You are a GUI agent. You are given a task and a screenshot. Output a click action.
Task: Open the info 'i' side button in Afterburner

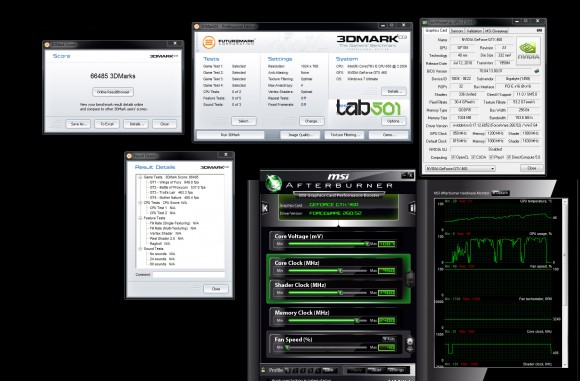[x=412, y=208]
